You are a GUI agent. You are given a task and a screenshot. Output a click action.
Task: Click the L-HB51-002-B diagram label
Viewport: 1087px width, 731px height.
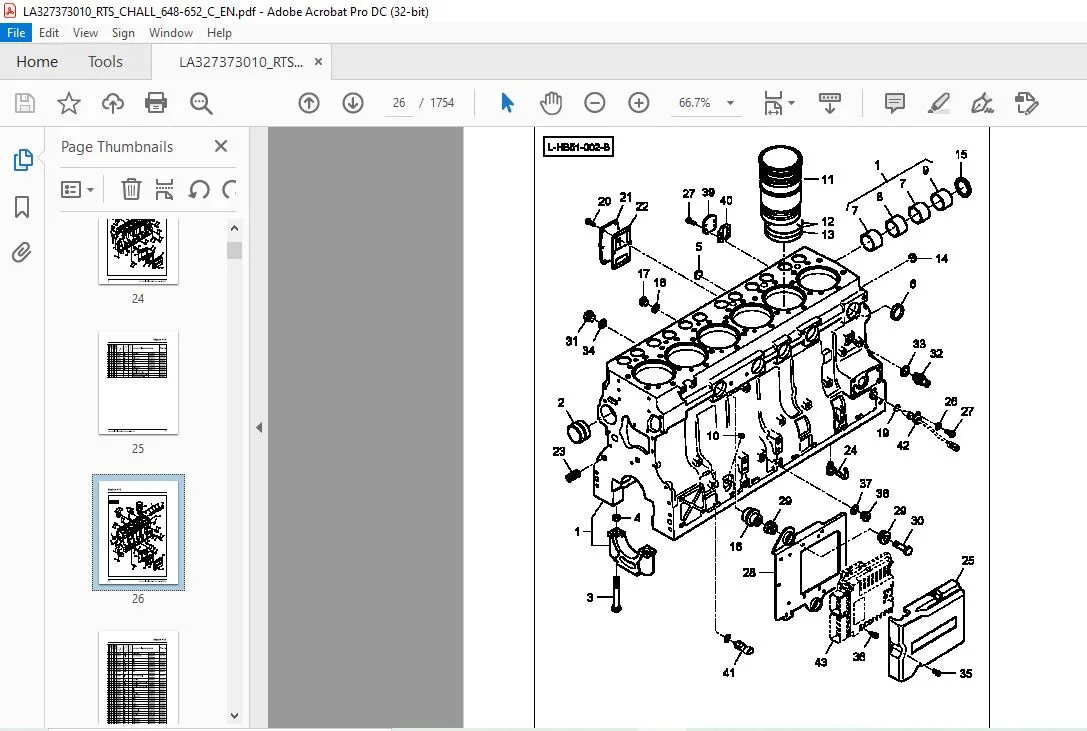click(578, 147)
